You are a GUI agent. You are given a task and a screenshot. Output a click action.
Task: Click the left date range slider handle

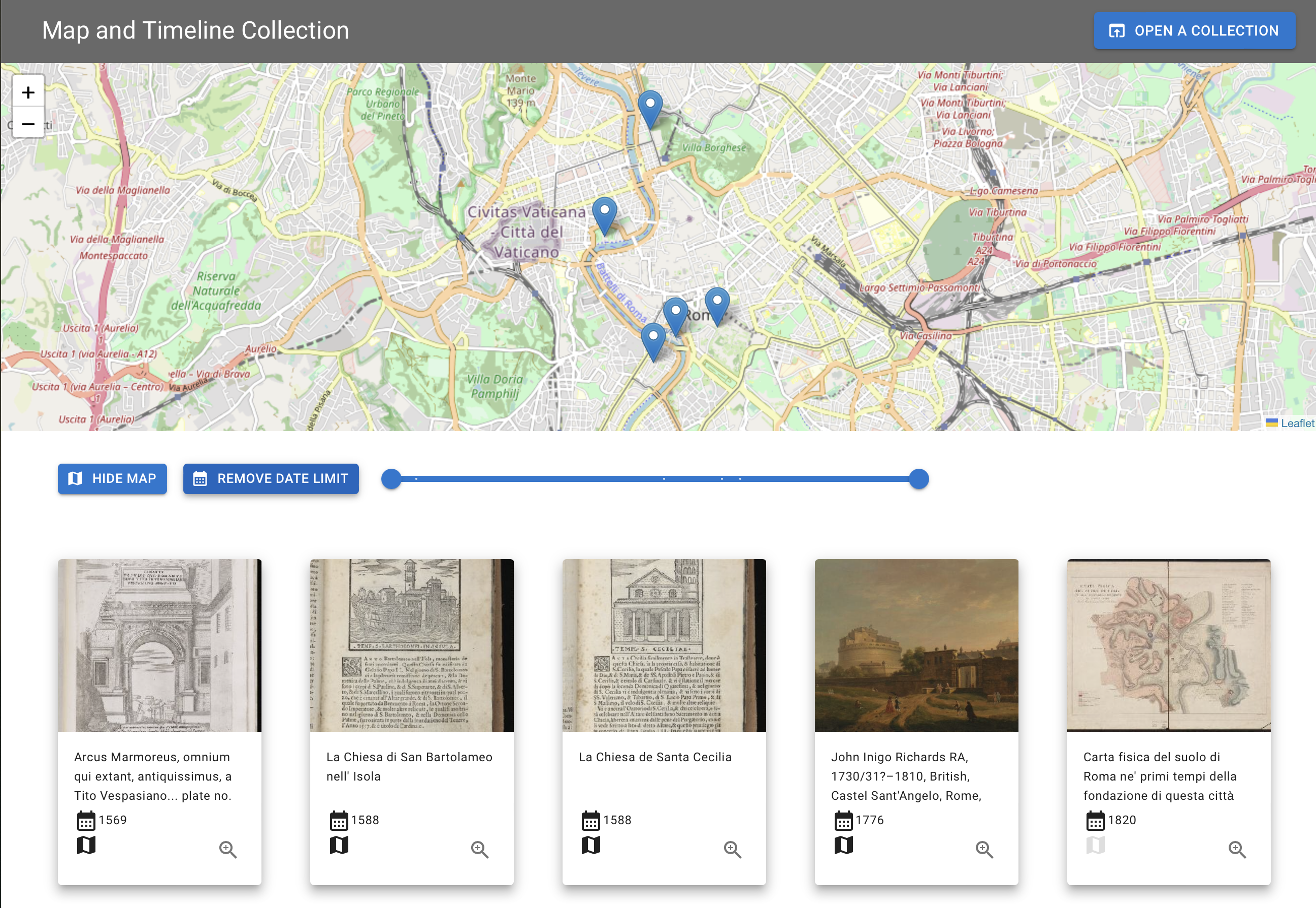pos(391,479)
